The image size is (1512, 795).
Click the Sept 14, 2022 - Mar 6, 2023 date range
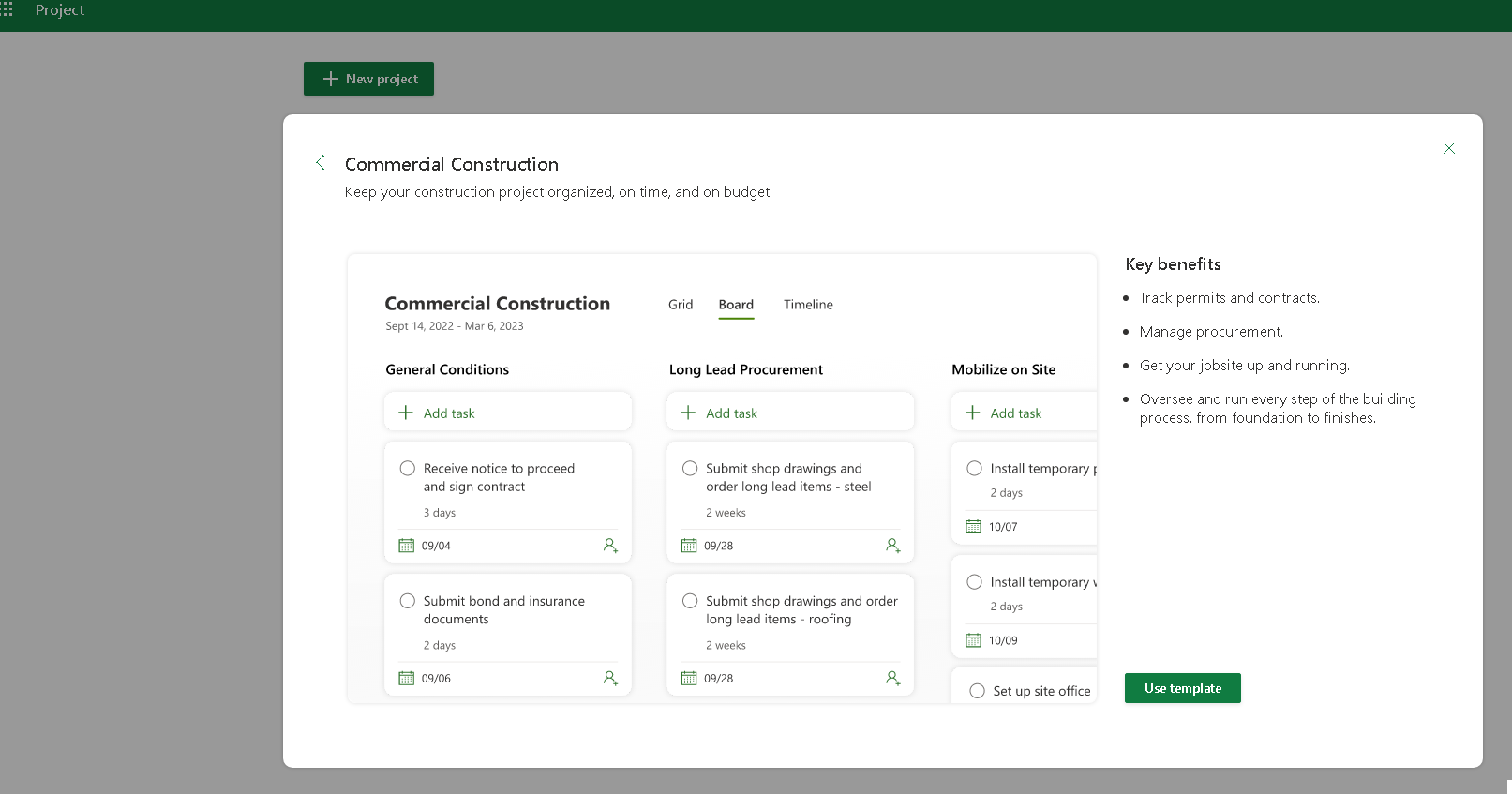(455, 326)
